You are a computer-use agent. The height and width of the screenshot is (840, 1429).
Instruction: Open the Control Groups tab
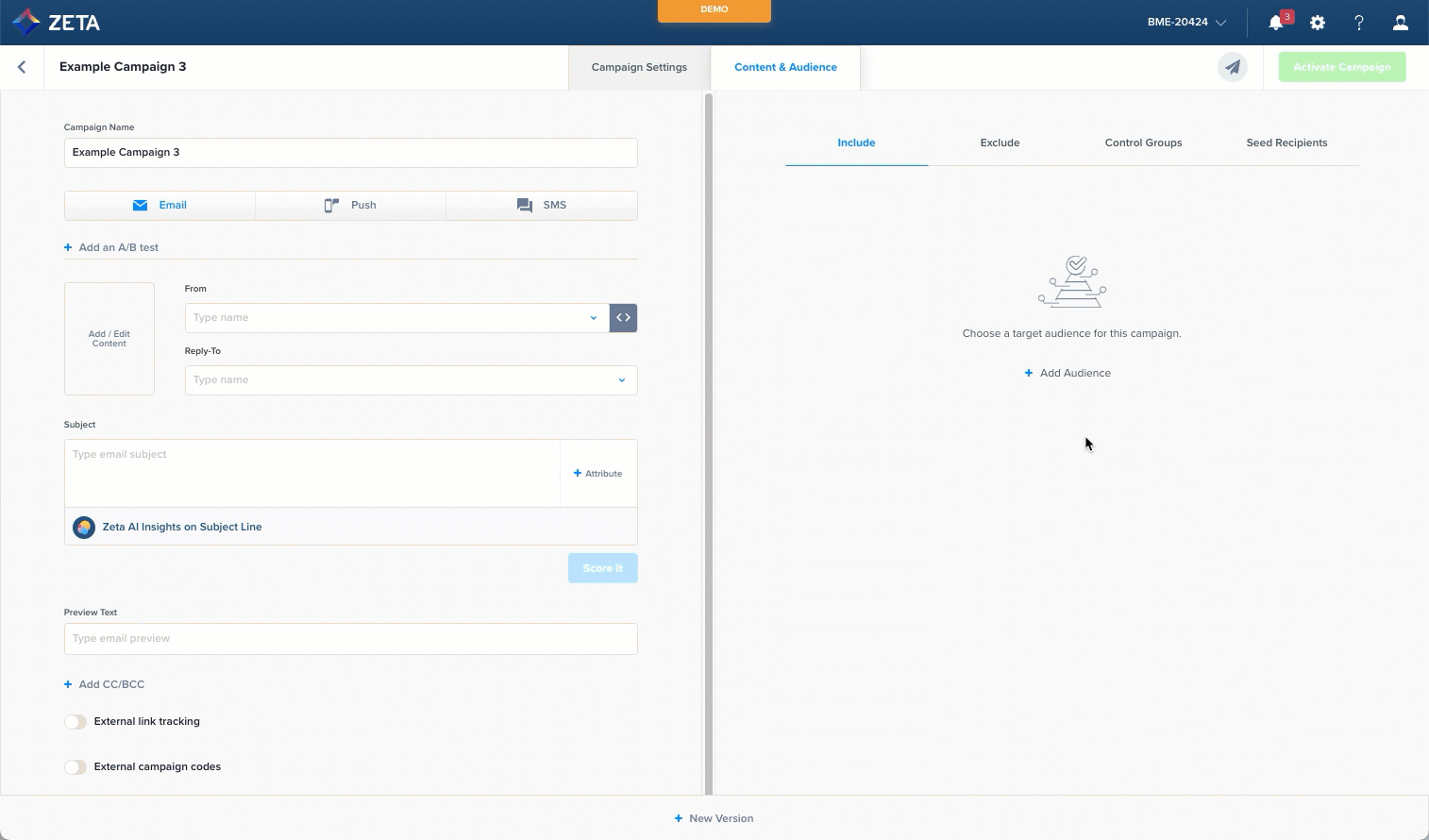click(x=1143, y=143)
